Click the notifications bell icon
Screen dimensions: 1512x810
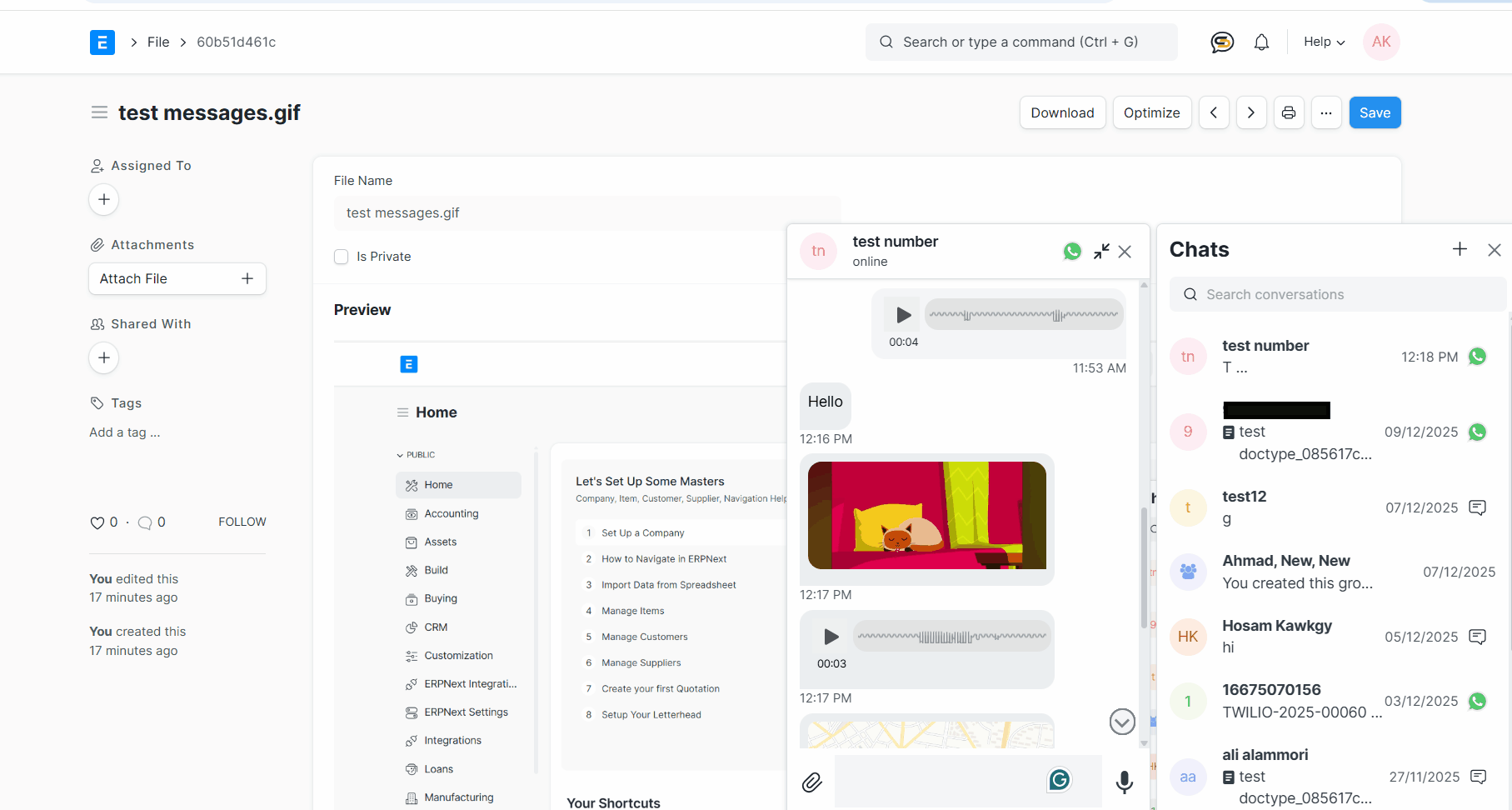click(x=1261, y=42)
